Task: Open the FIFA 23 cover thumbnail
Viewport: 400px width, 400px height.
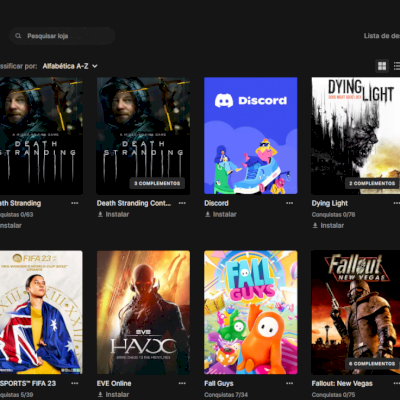Action: click(x=41, y=312)
